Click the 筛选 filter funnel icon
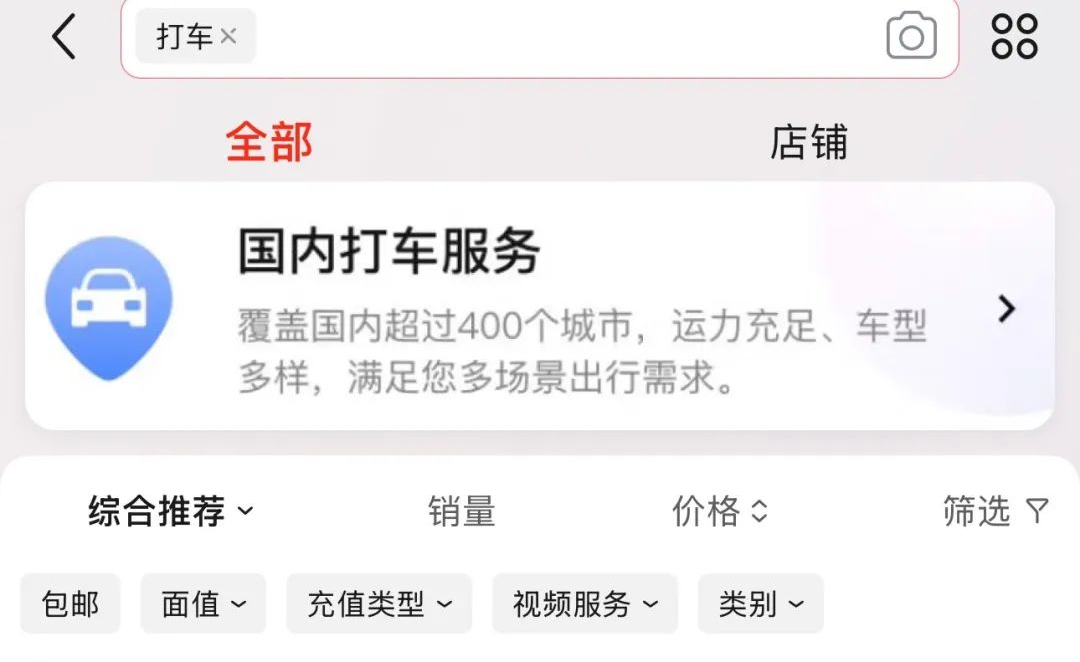 click(x=1037, y=511)
